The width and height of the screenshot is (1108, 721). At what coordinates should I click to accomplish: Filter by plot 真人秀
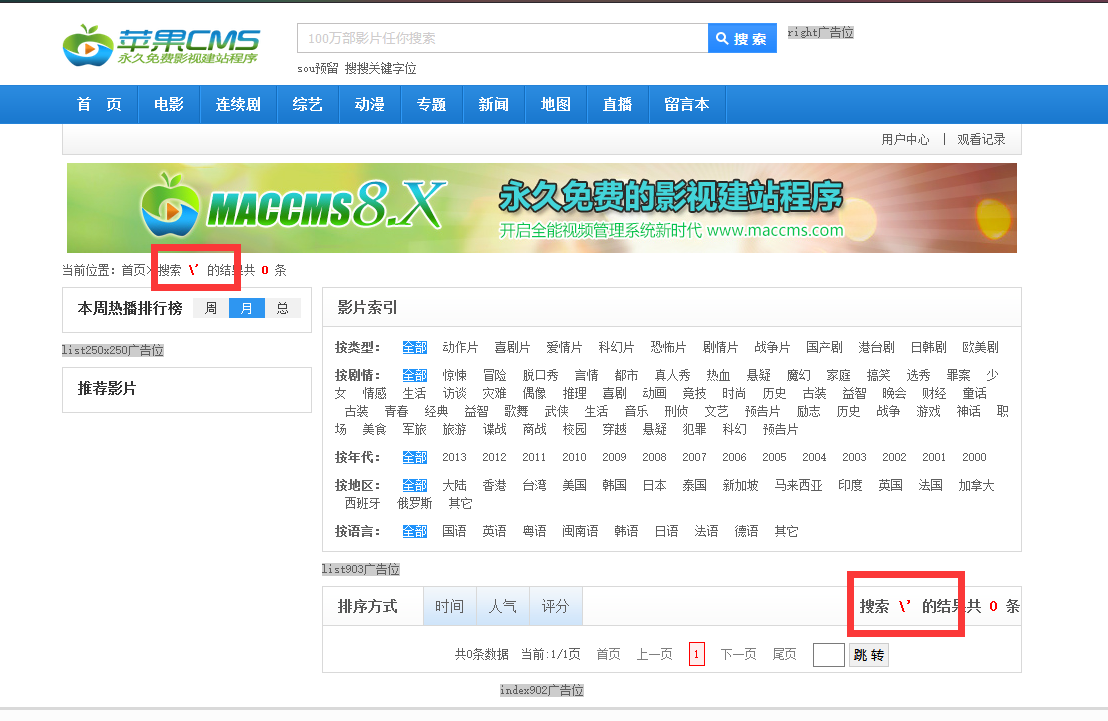(673, 375)
